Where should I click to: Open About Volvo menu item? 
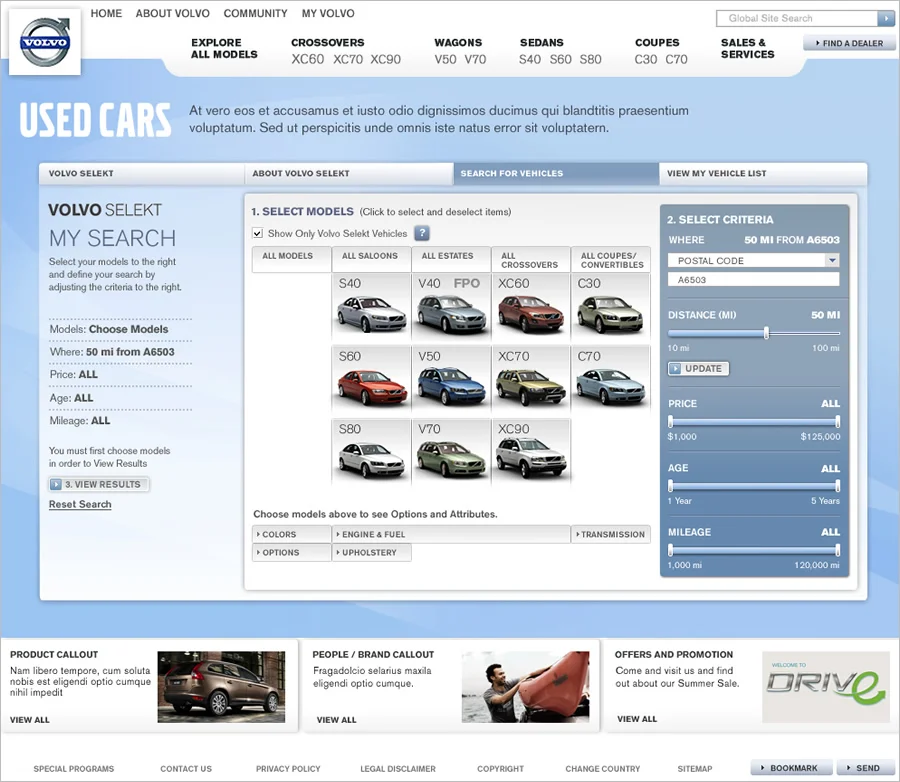[173, 13]
